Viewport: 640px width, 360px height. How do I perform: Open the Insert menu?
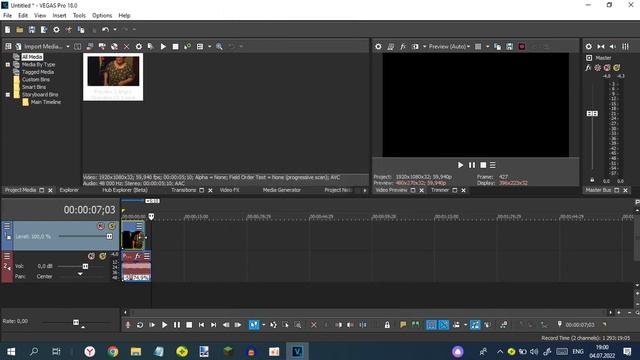pos(59,16)
